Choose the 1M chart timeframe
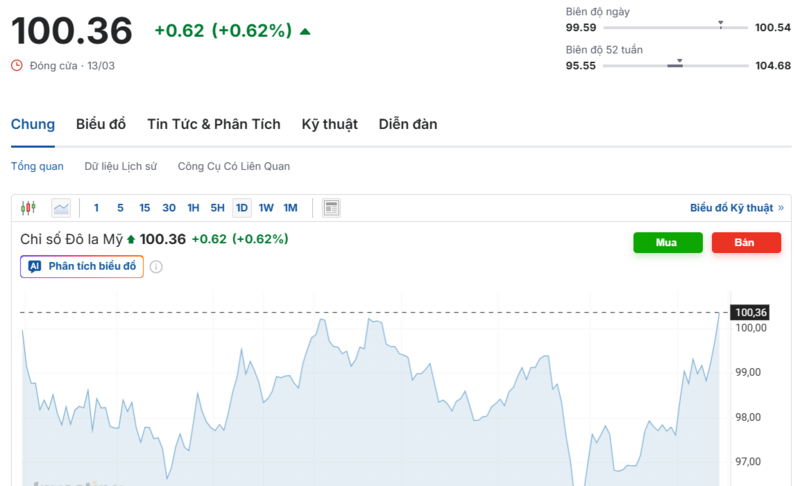Image resolution: width=800 pixels, height=486 pixels. coord(290,208)
